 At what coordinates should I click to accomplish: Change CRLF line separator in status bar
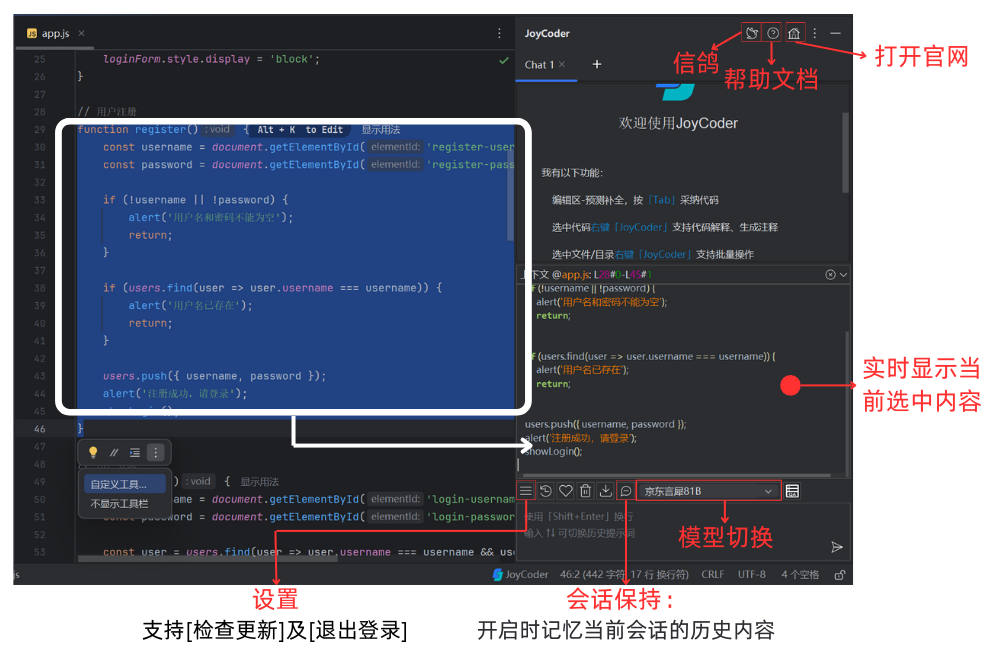tap(712, 575)
